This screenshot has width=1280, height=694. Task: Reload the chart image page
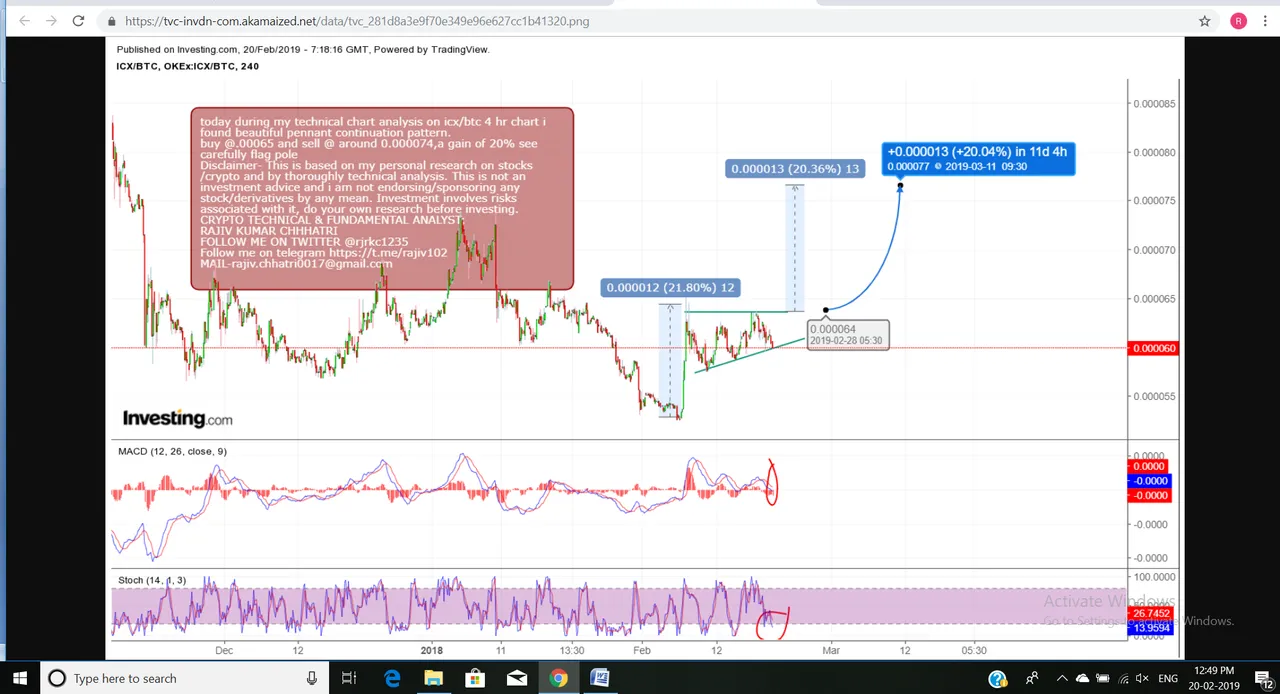(x=78, y=21)
